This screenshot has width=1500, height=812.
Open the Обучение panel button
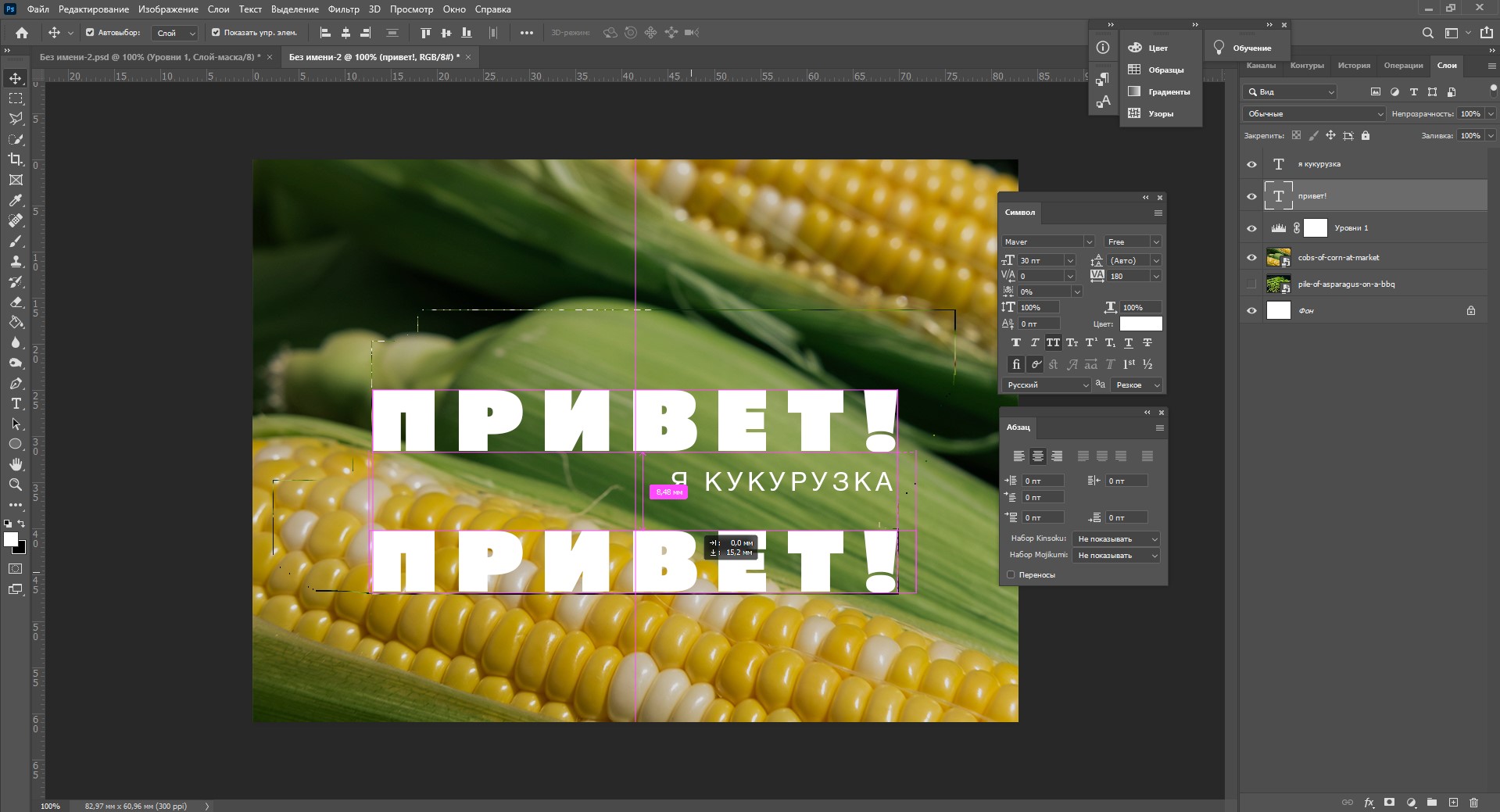(1243, 48)
